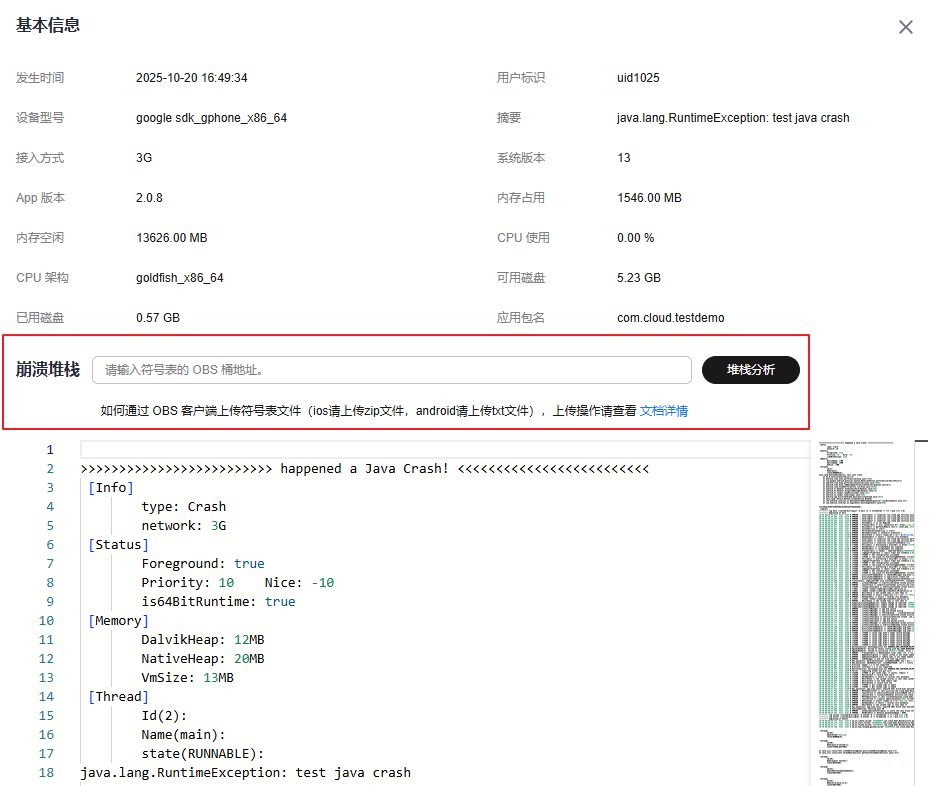The width and height of the screenshot is (940, 786).
Task: Click the OBS bucket address input field
Action: (391, 370)
